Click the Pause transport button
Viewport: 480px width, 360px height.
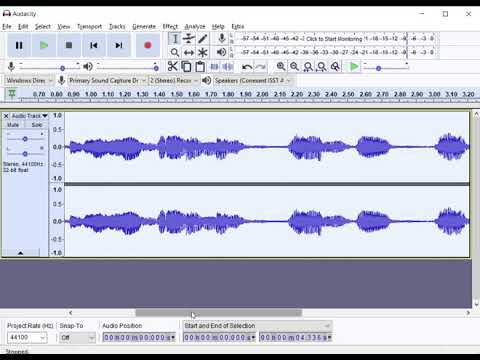[19, 45]
